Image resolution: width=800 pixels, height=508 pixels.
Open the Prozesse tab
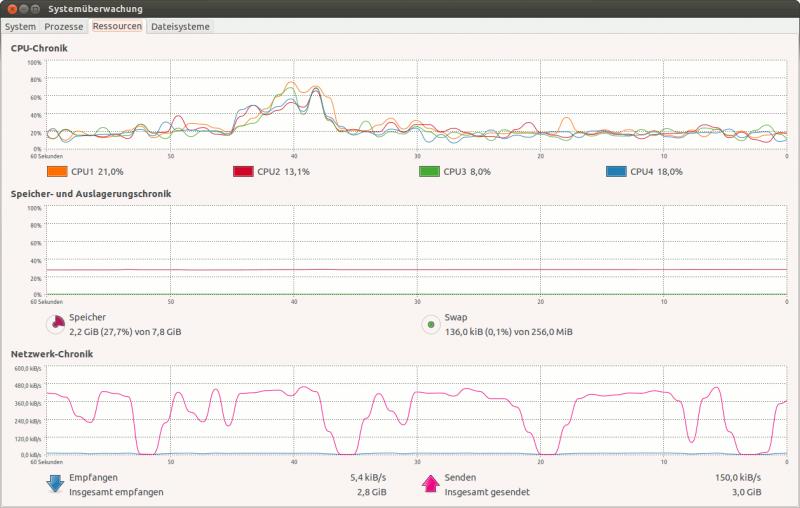pyautogui.click(x=64, y=27)
